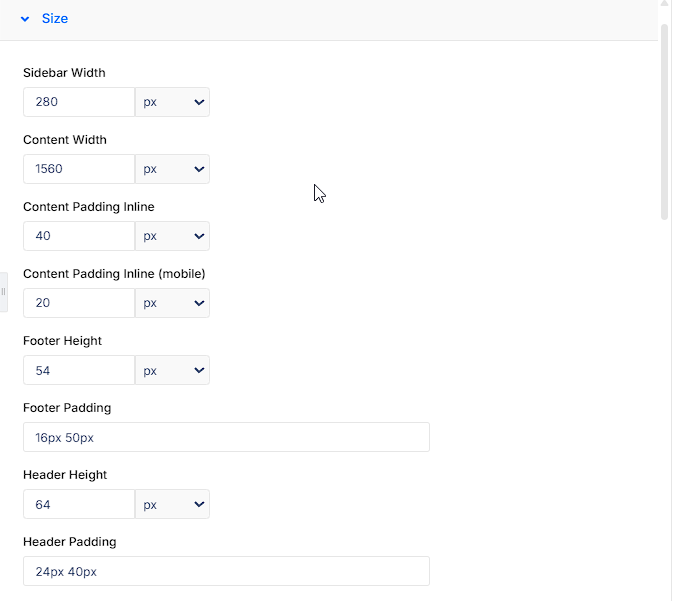Click the vertical scrollbar thumb
Image resolution: width=673 pixels, height=601 pixels.
point(664,122)
